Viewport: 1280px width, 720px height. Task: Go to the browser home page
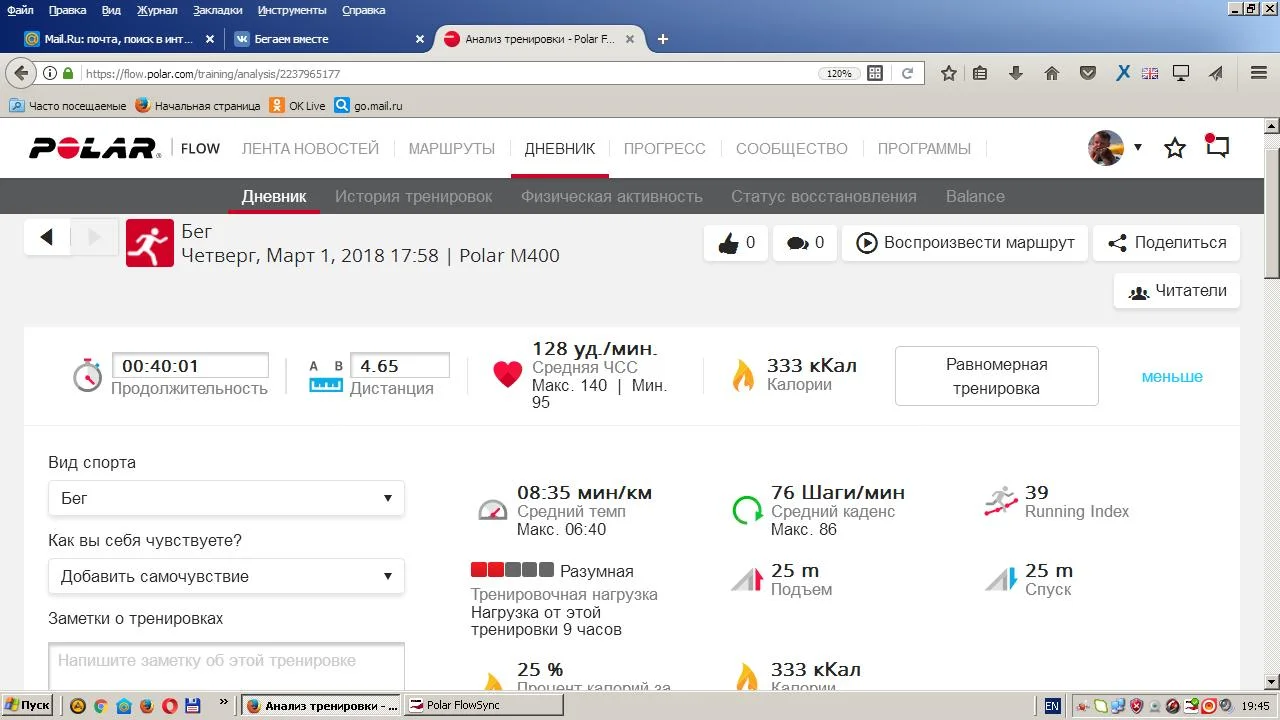1051,73
